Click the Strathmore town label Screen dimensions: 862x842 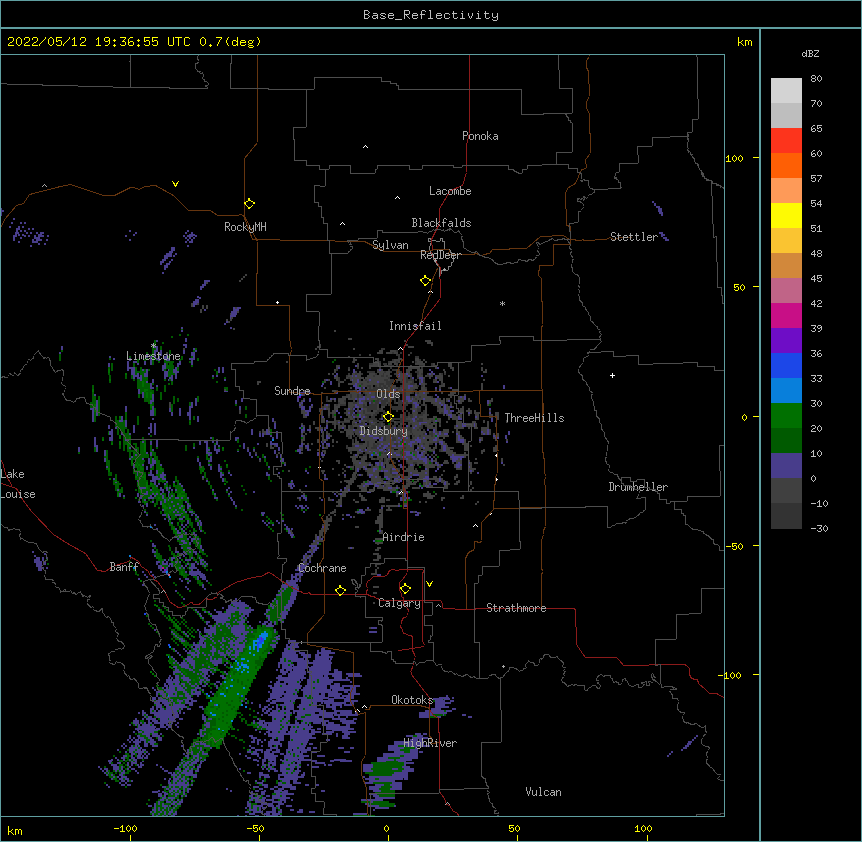[516, 608]
